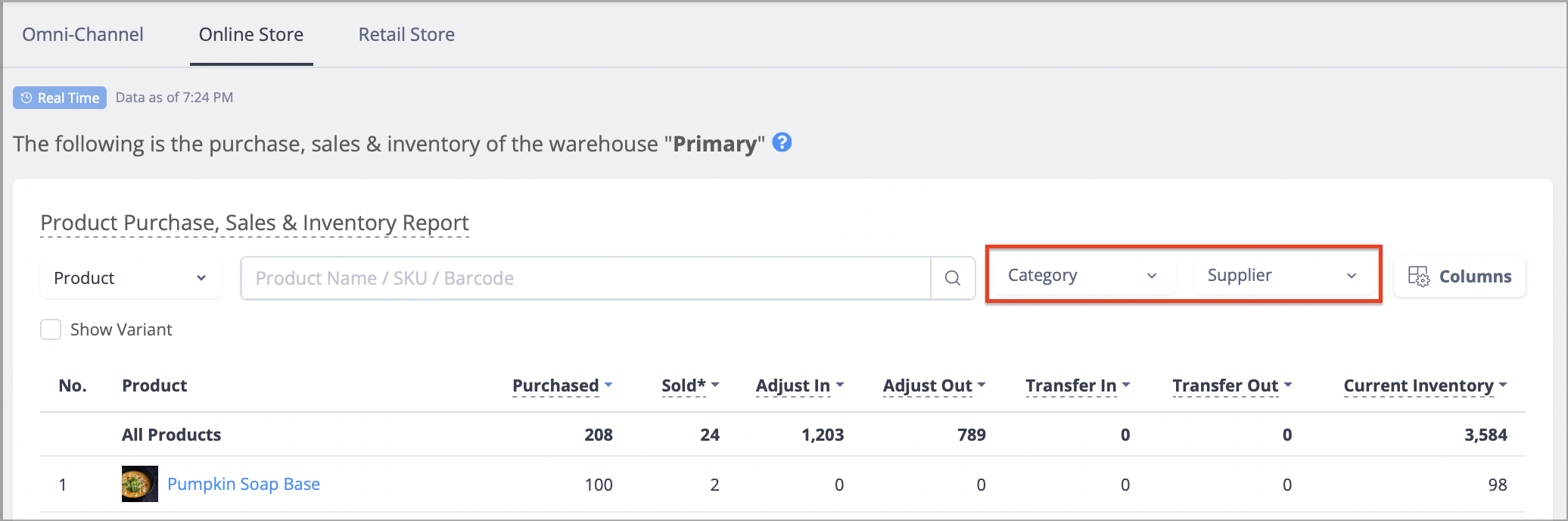Click the search magnifier icon
The width and height of the screenshot is (1568, 521).
[x=953, y=278]
